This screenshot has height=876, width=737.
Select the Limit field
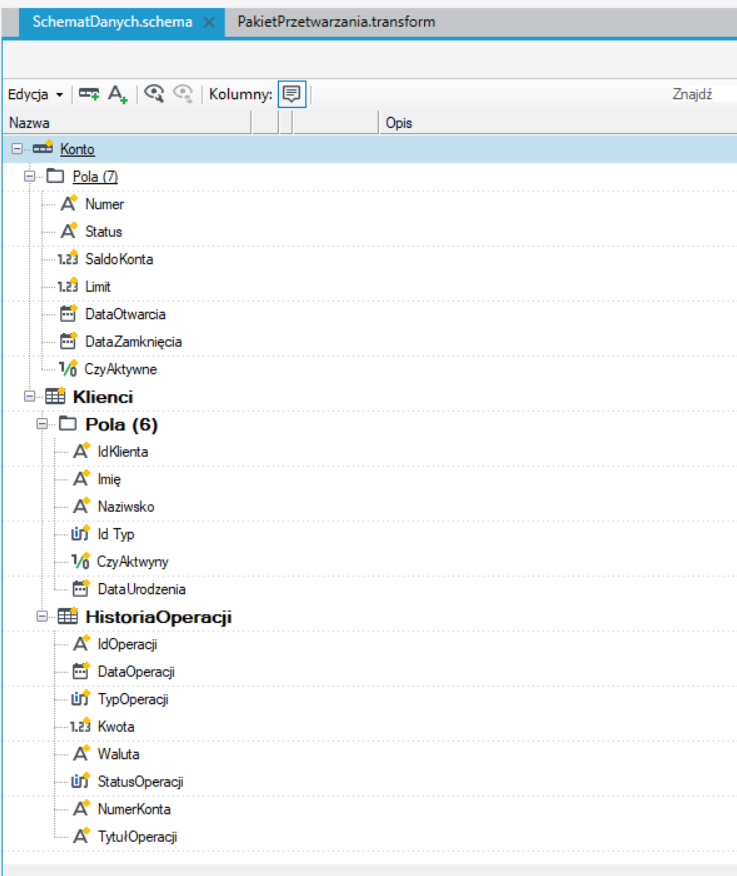[x=98, y=287]
